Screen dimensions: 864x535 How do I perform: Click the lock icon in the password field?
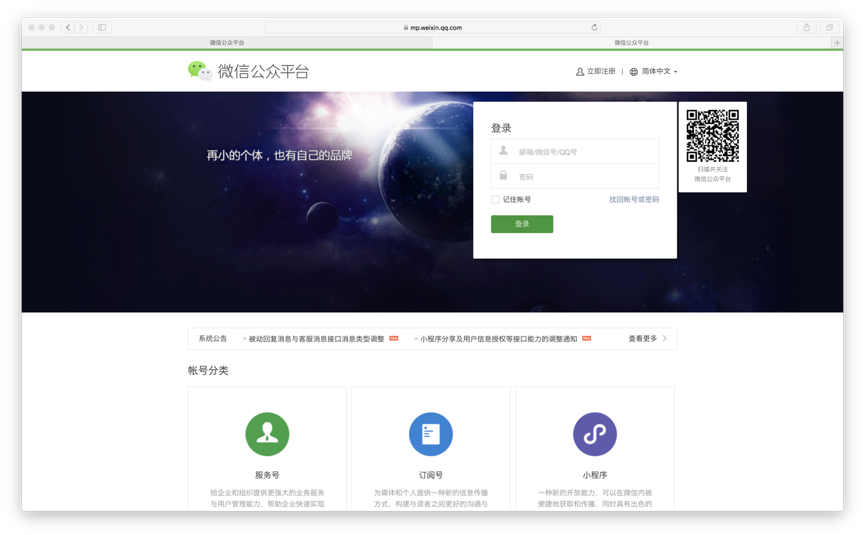click(503, 175)
